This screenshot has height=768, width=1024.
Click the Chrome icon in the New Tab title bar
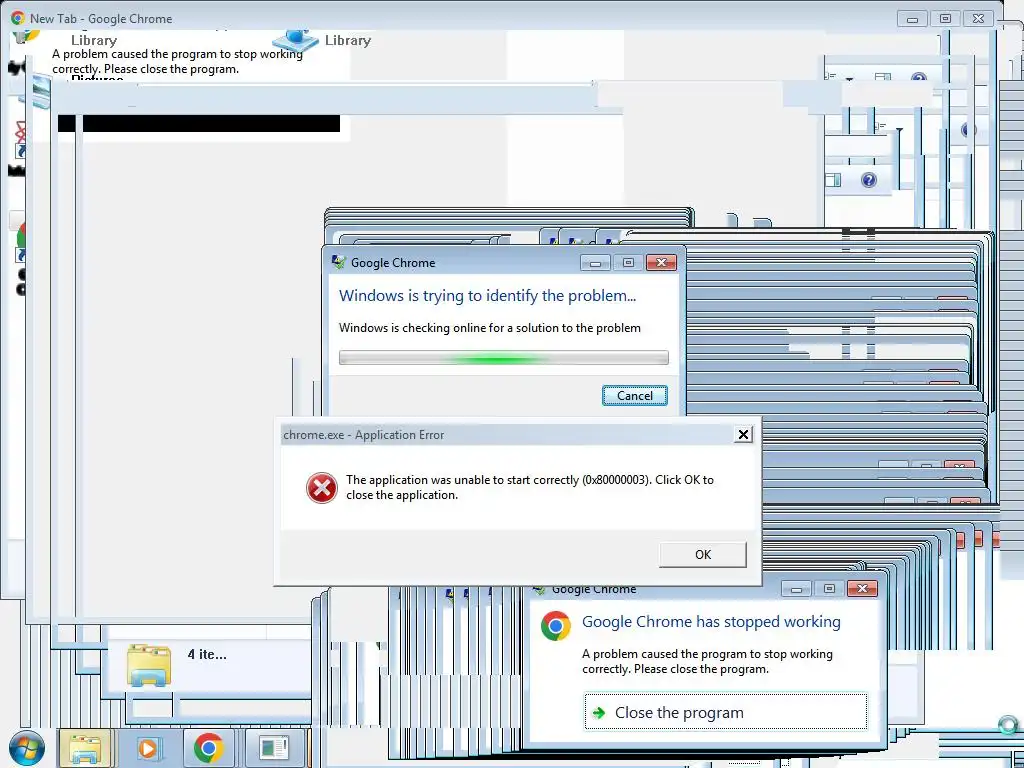click(x=18, y=18)
